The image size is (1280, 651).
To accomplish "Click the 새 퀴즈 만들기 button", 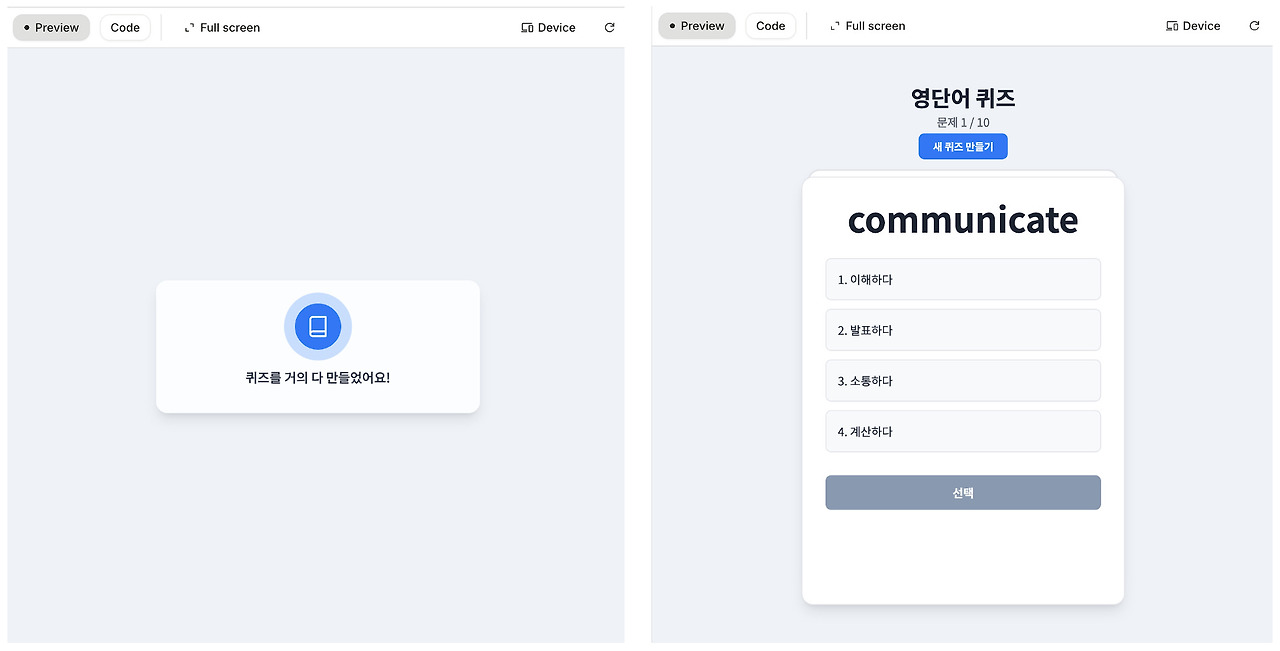I will point(962,146).
